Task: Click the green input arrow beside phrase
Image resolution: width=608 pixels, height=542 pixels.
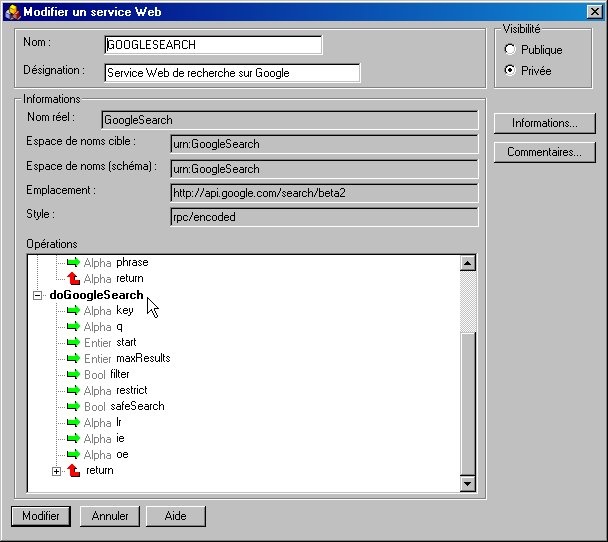Action: pyautogui.click(x=73, y=262)
